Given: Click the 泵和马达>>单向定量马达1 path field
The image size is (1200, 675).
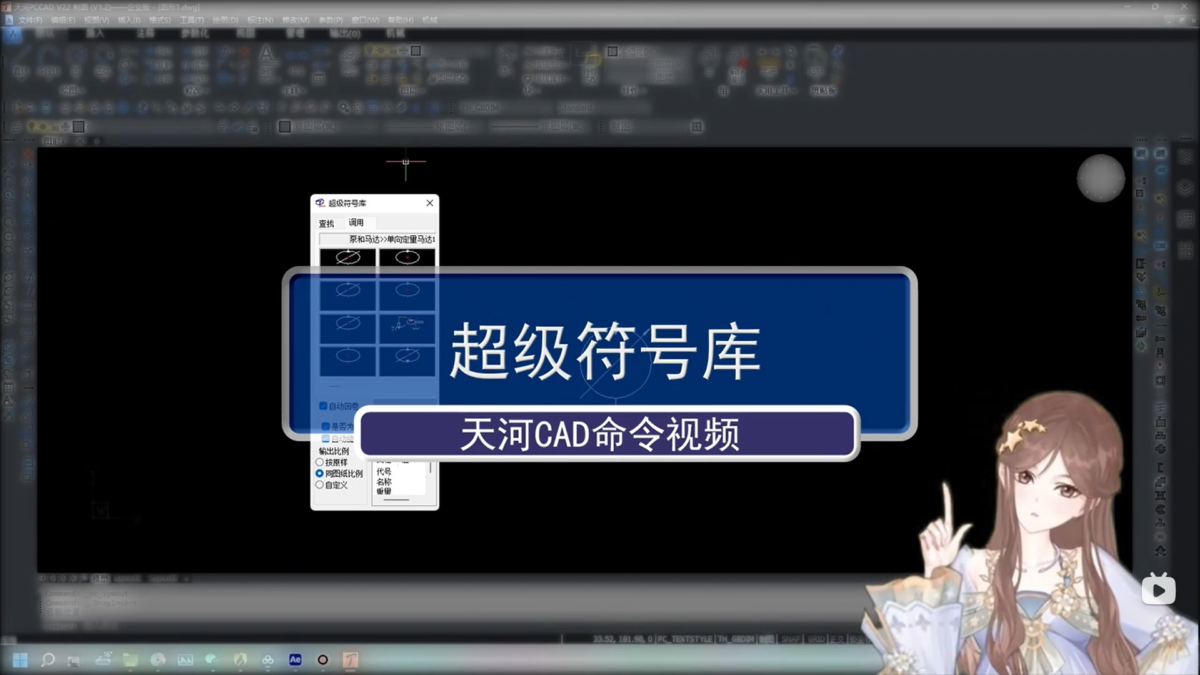Looking at the screenshot, I should [378, 240].
